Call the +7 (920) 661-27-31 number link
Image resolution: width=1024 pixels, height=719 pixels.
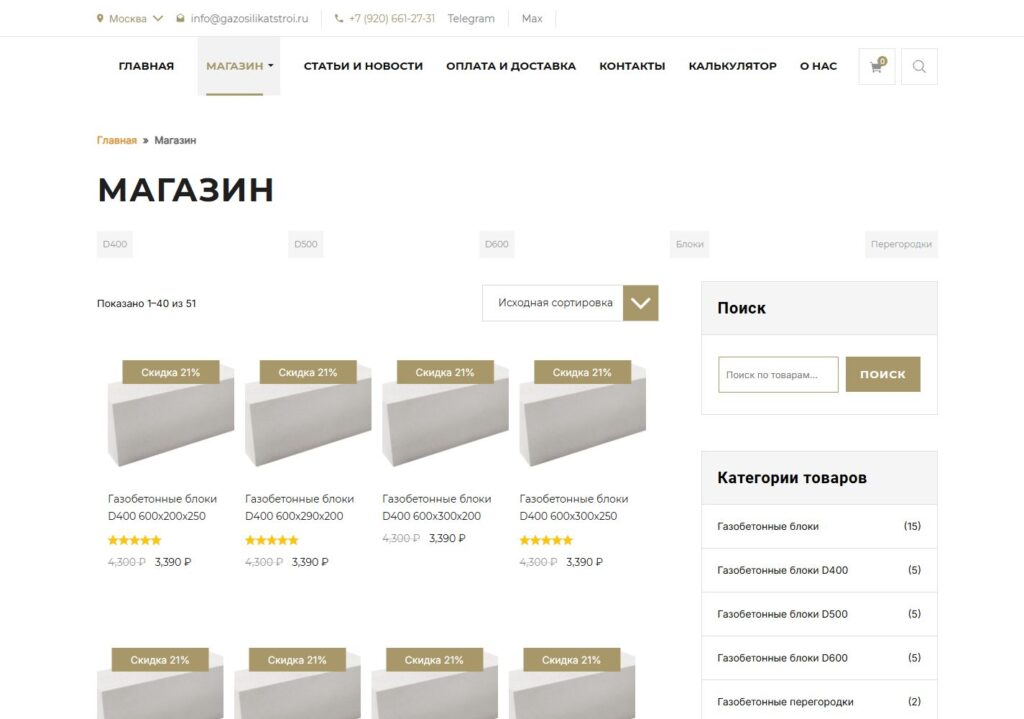coord(392,18)
